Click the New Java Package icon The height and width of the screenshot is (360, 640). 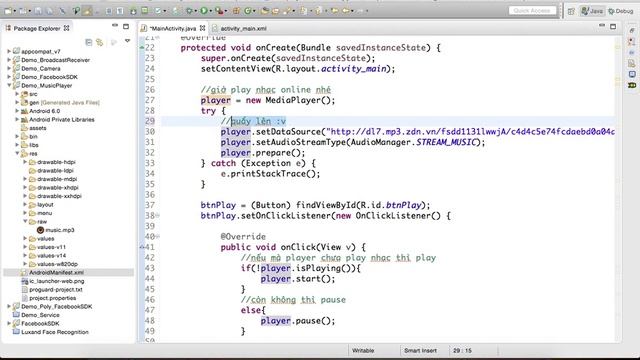click(x=236, y=11)
